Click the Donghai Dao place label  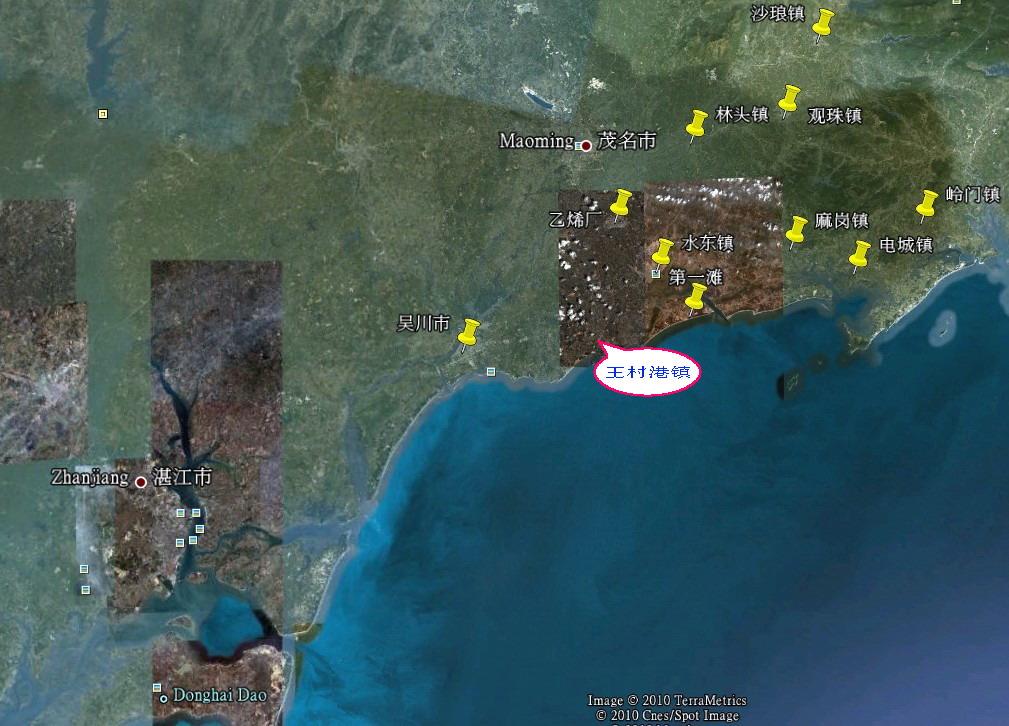(220, 695)
